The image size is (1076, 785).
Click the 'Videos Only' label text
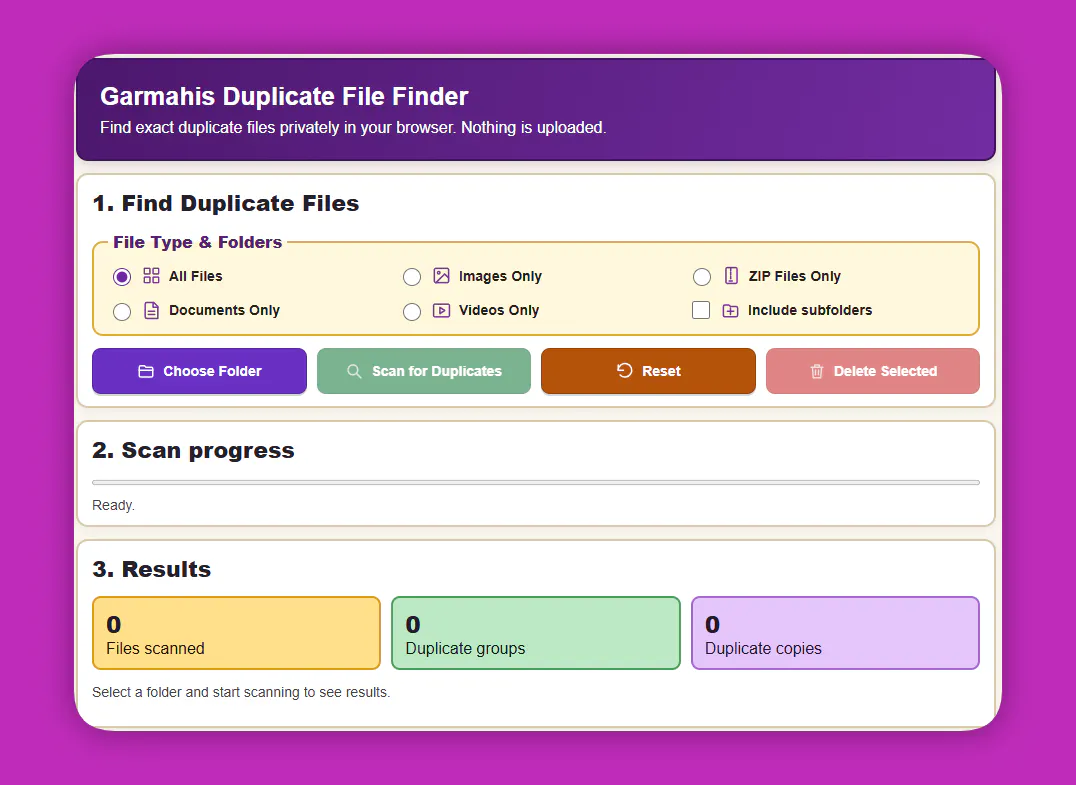499,310
